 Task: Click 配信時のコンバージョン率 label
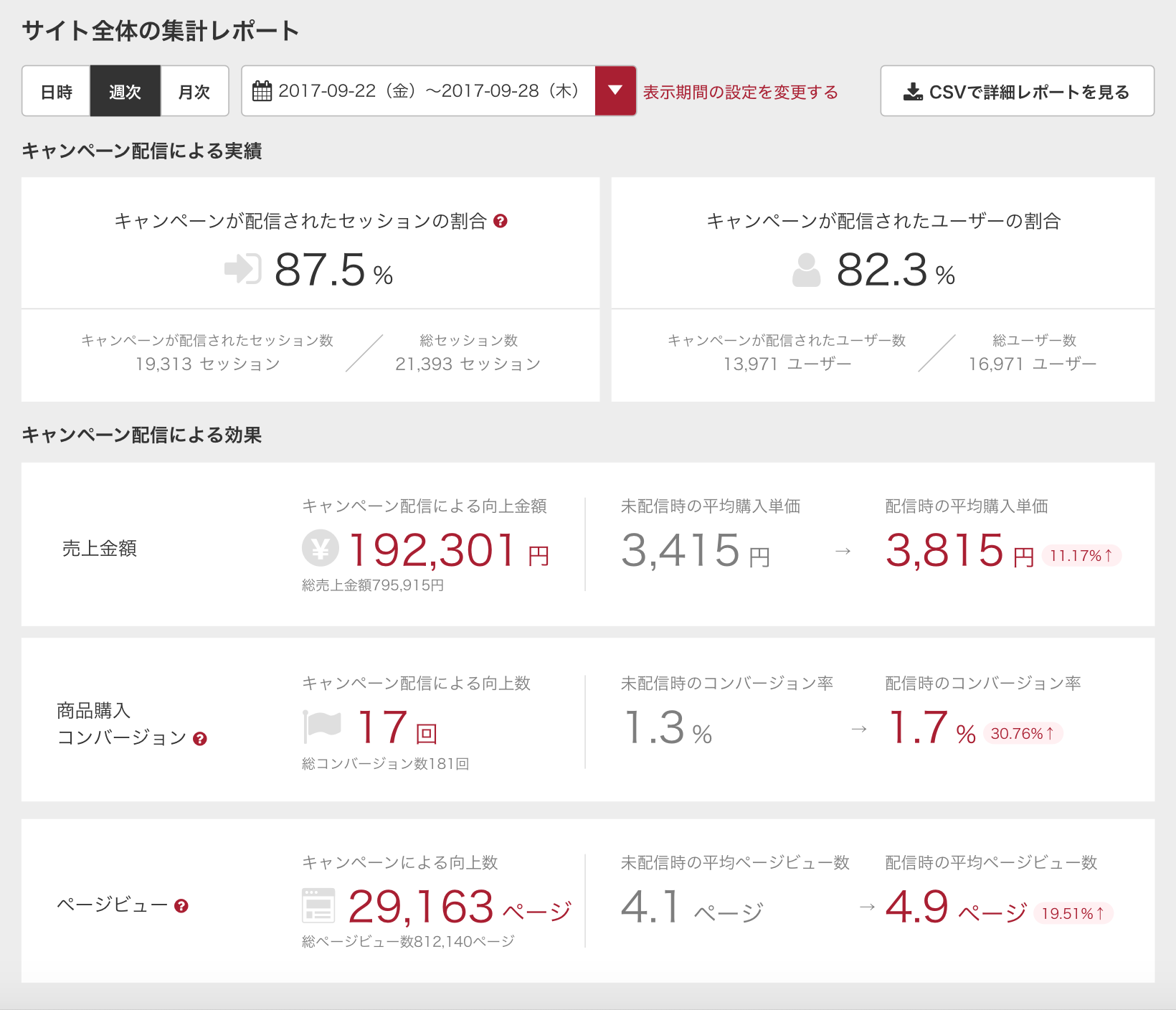(x=983, y=683)
